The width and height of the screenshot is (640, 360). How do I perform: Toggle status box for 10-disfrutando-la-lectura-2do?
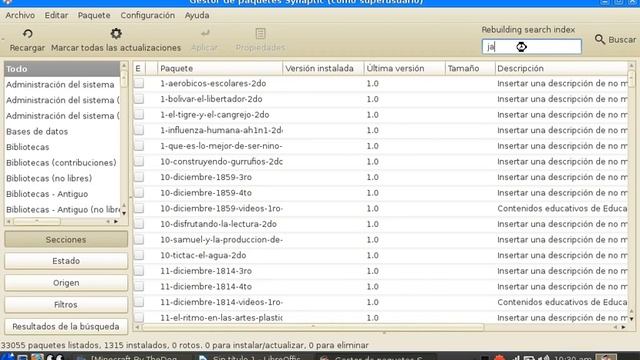tap(139, 224)
